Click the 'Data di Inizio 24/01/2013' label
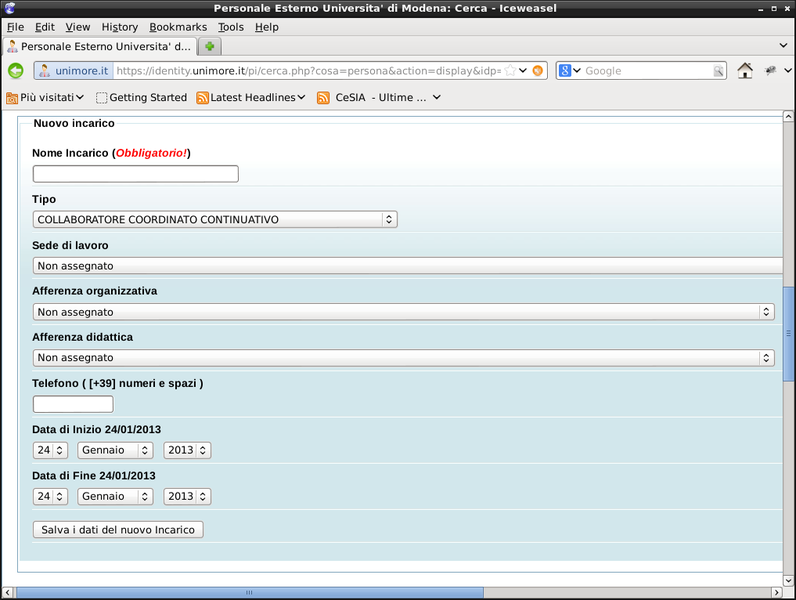 tap(96, 429)
